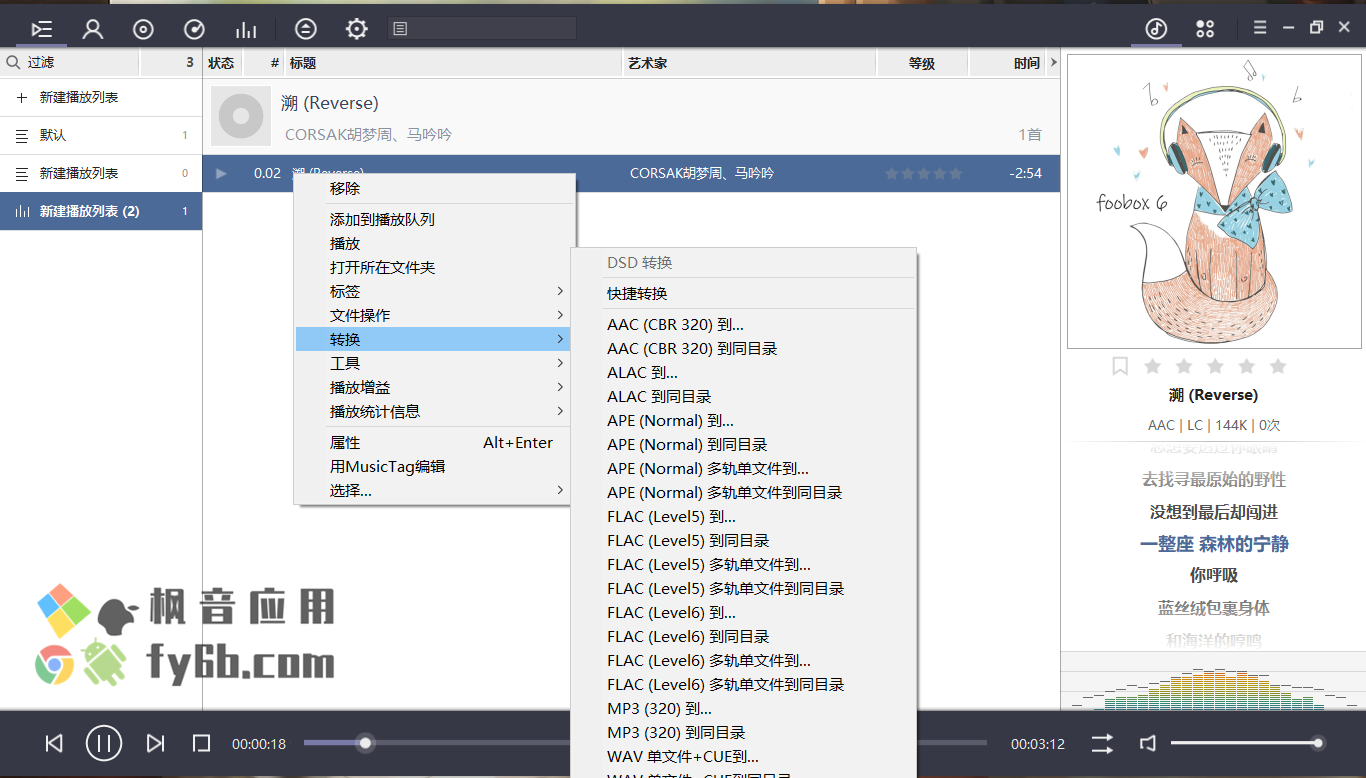The image size is (1366, 778).
Task: Set fifth rating star under album art
Action: (1278, 366)
